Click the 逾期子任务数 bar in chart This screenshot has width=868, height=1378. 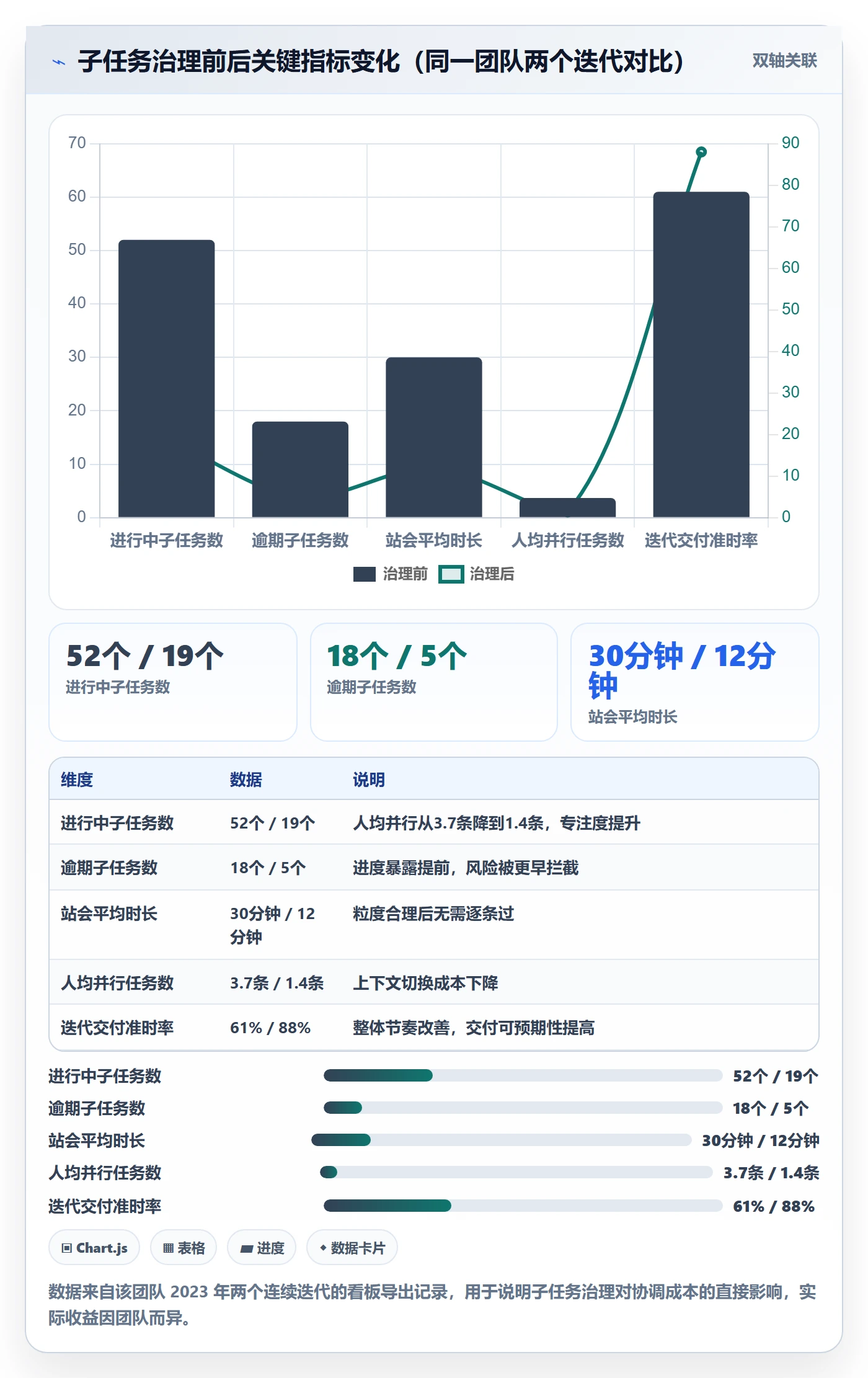tap(300, 469)
